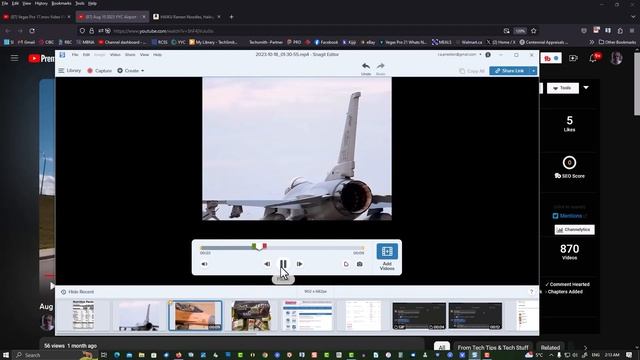This screenshot has width=640, height=360.
Task: Click the YouTube Premium logo
Action: tap(41, 58)
